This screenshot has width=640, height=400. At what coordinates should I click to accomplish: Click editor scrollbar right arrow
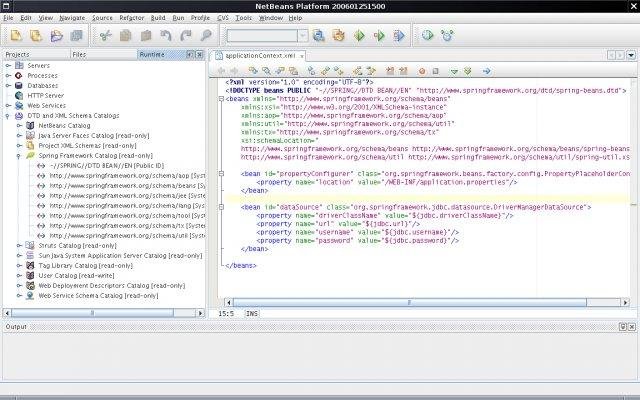(x=625, y=302)
